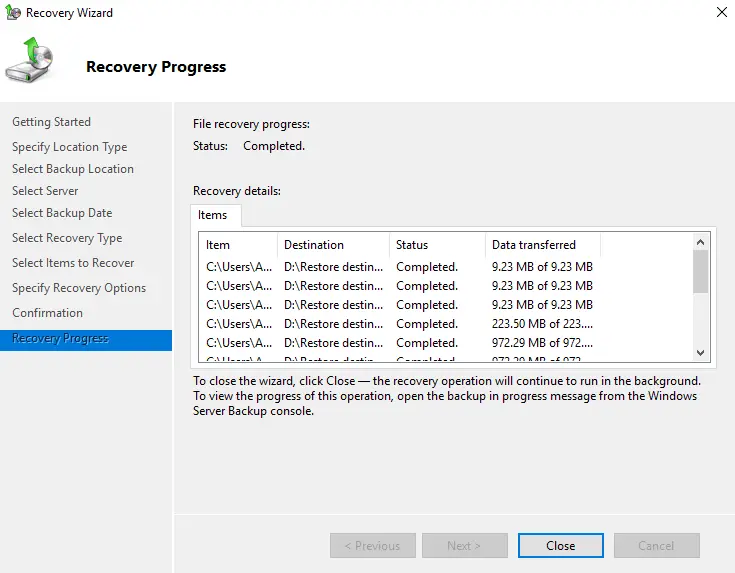Click the Confirmation step in sidebar
The width and height of the screenshot is (735, 573).
tap(47, 313)
